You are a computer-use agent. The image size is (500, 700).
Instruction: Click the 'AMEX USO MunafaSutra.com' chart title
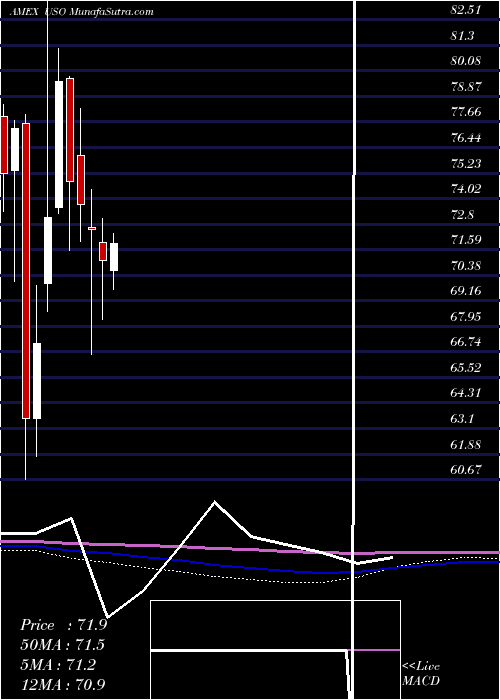coord(82,12)
